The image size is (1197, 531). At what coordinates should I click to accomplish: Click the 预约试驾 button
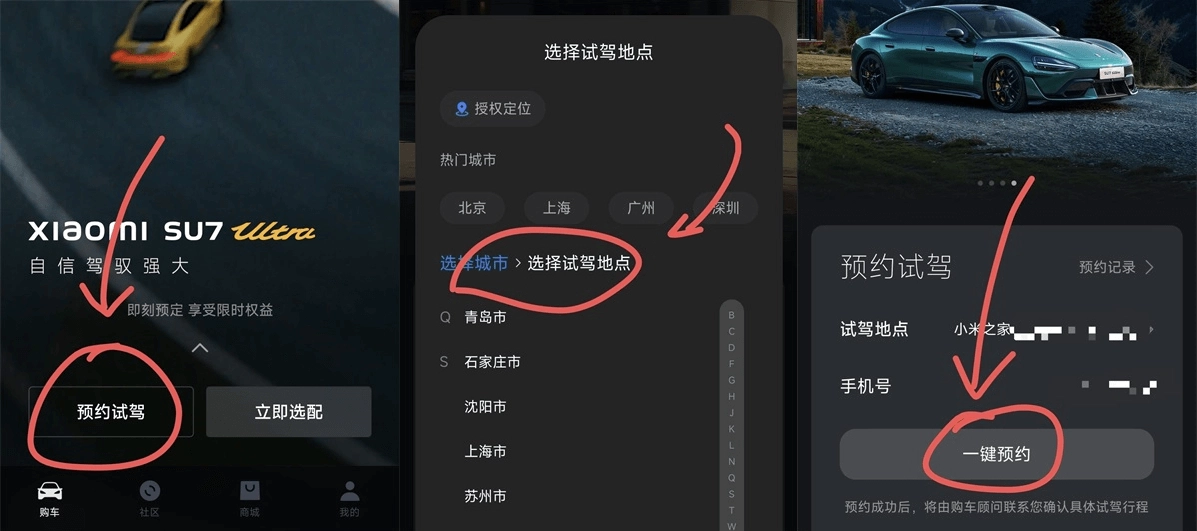tap(111, 412)
